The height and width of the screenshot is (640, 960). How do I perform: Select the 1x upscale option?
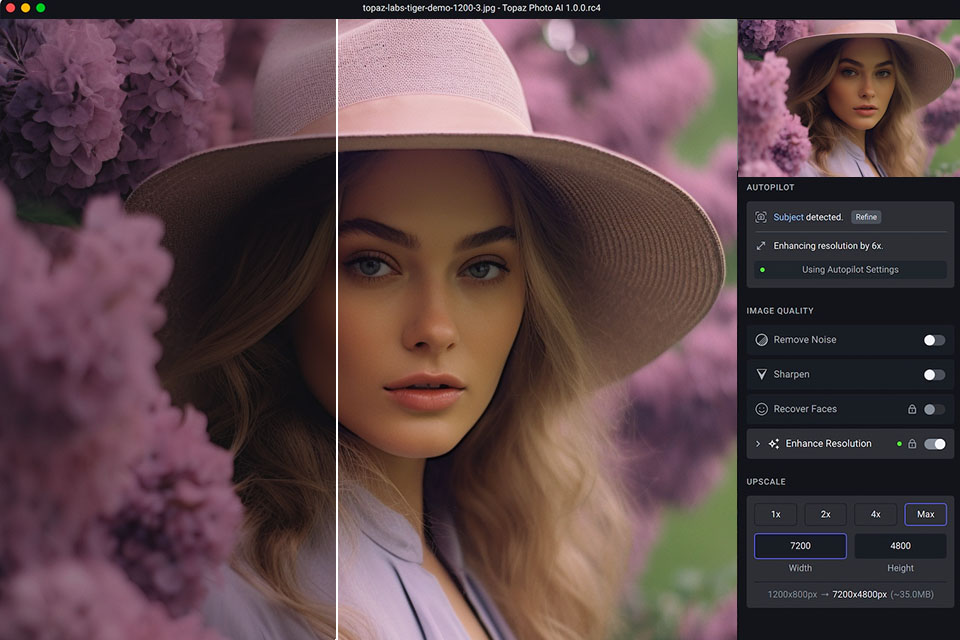click(x=776, y=514)
